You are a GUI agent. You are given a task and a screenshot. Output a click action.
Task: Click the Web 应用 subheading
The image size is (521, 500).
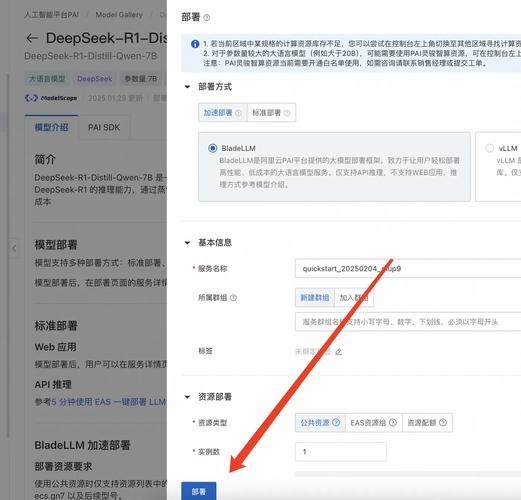55,347
